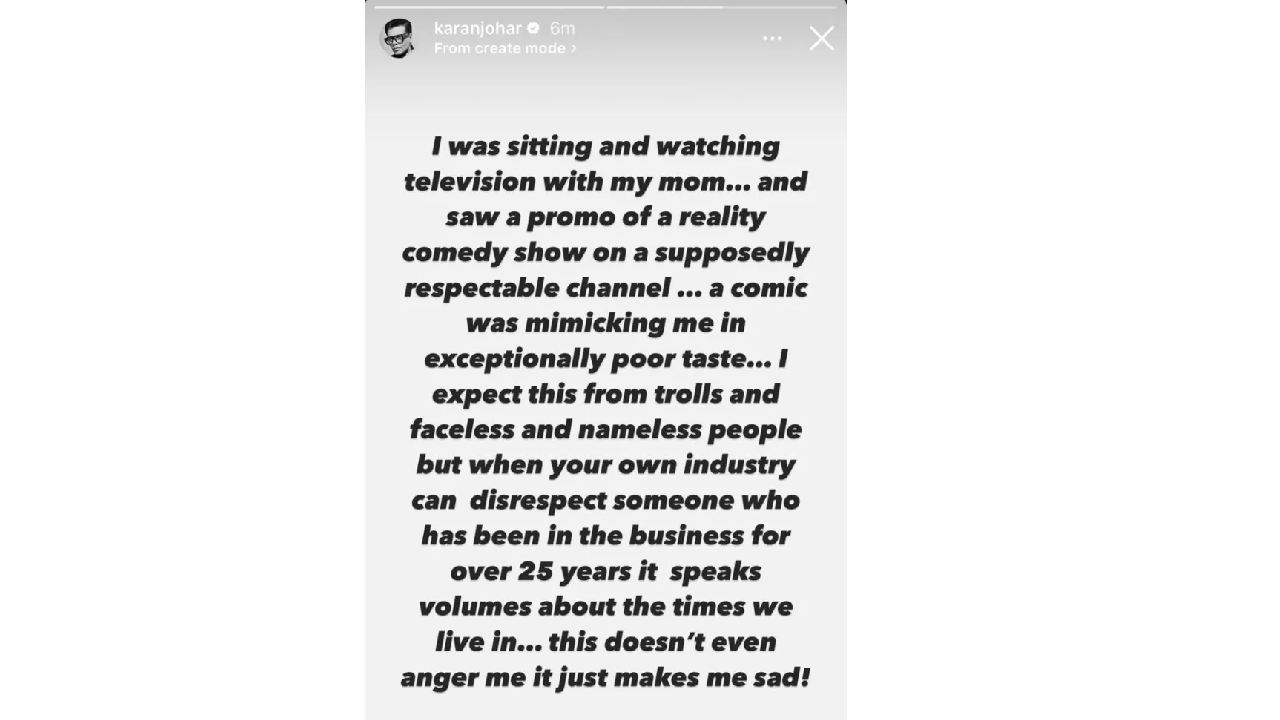
Task: Click the black area right of story
Action: click(1060, 360)
